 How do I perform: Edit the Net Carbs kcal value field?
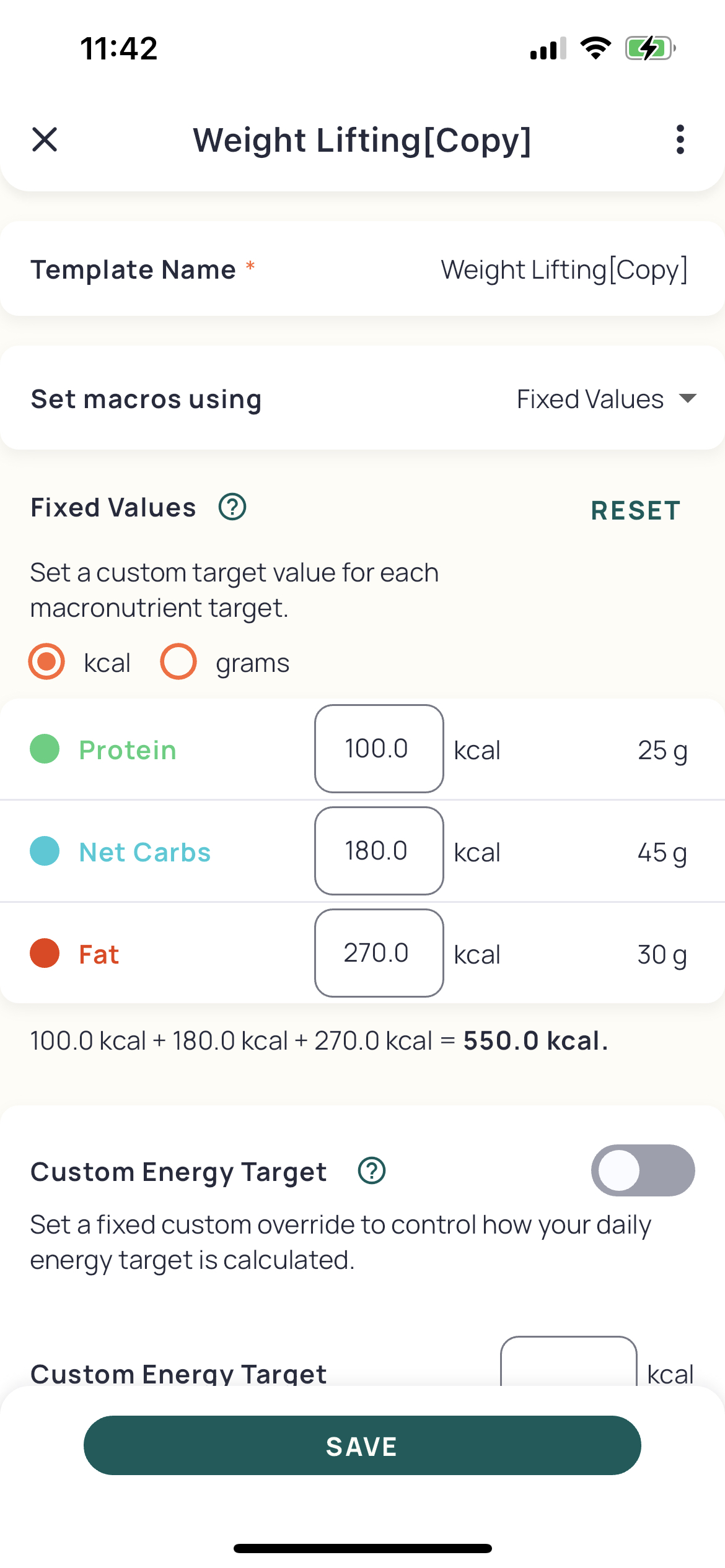point(379,851)
